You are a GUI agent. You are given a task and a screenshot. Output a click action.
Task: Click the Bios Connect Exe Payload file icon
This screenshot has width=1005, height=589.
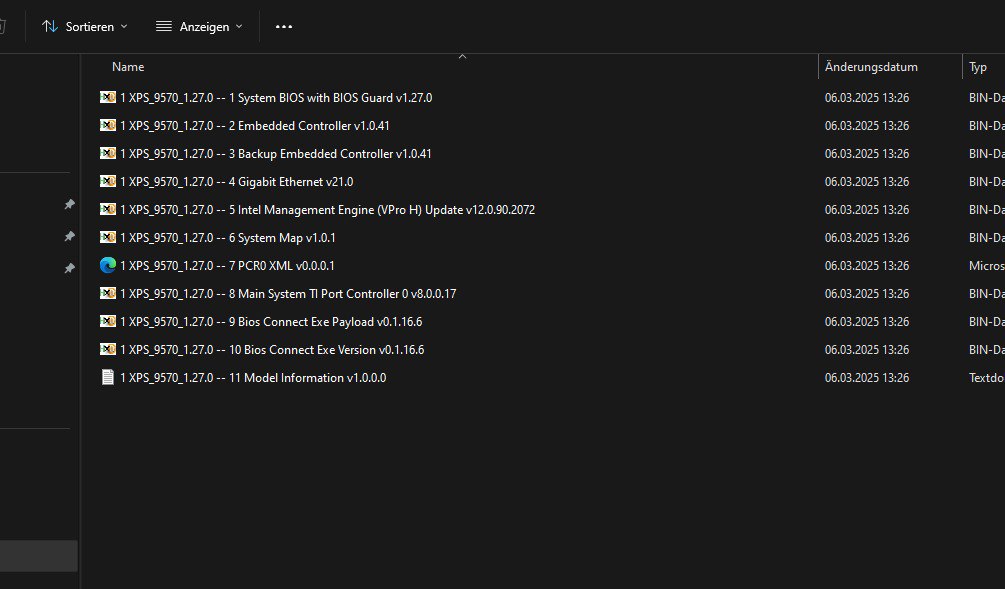[108, 322]
